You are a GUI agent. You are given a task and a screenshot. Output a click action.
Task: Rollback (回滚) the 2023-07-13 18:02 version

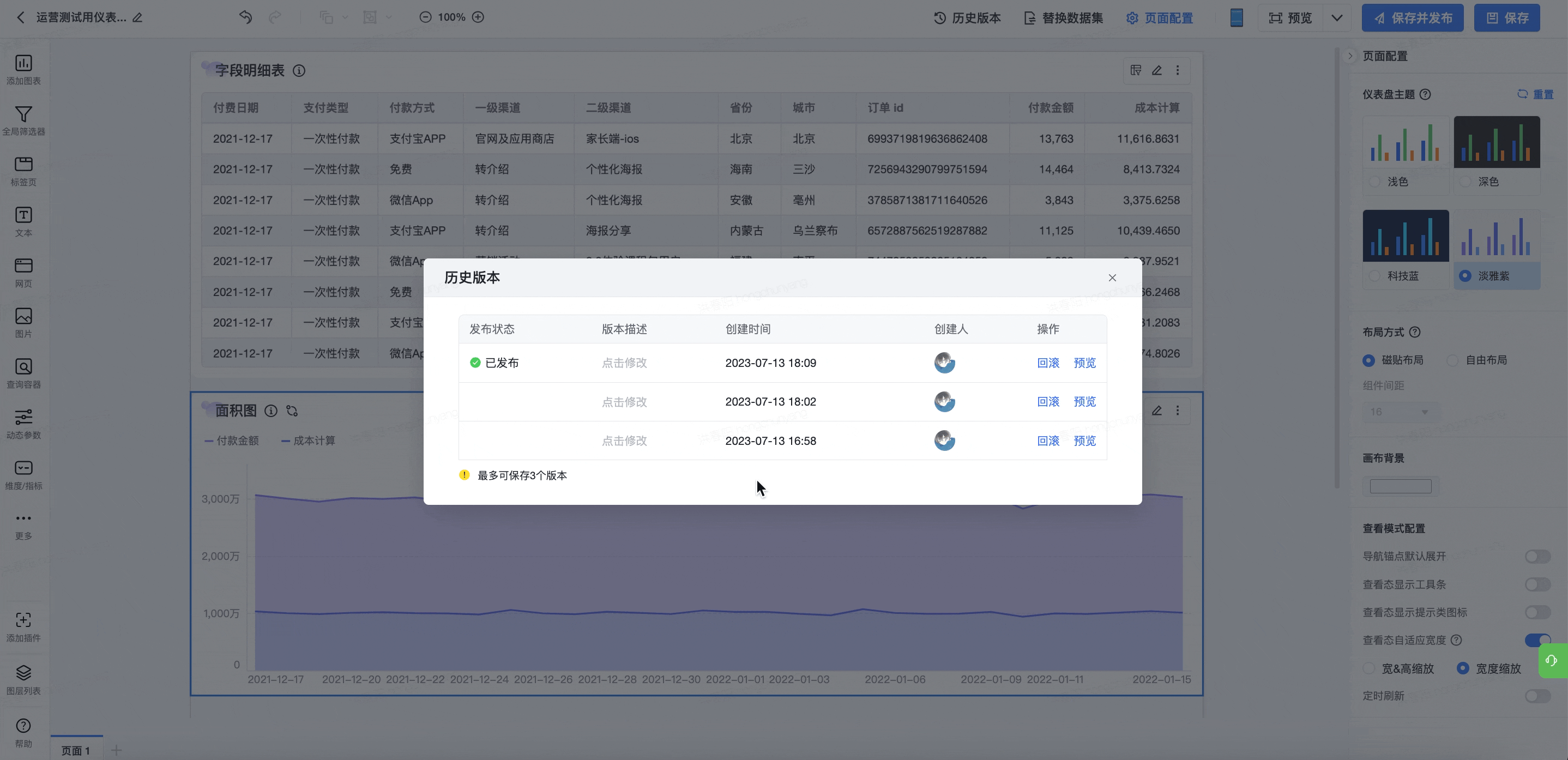coord(1047,402)
